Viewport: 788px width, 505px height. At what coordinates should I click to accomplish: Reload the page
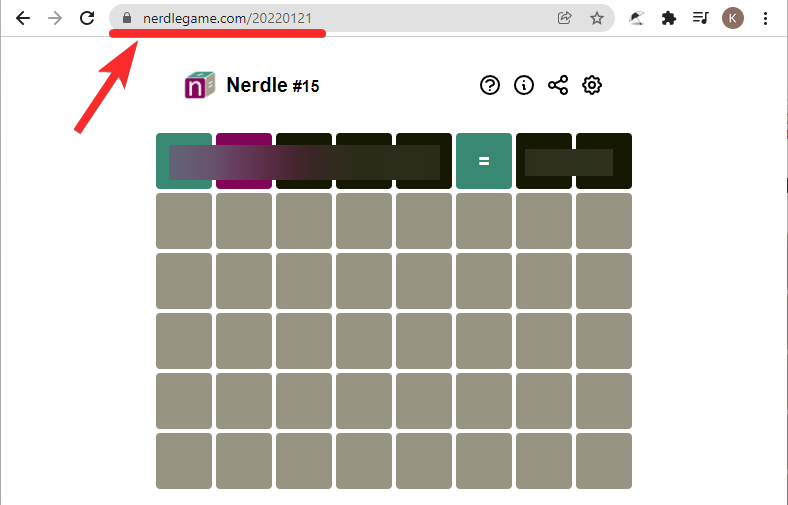87,18
